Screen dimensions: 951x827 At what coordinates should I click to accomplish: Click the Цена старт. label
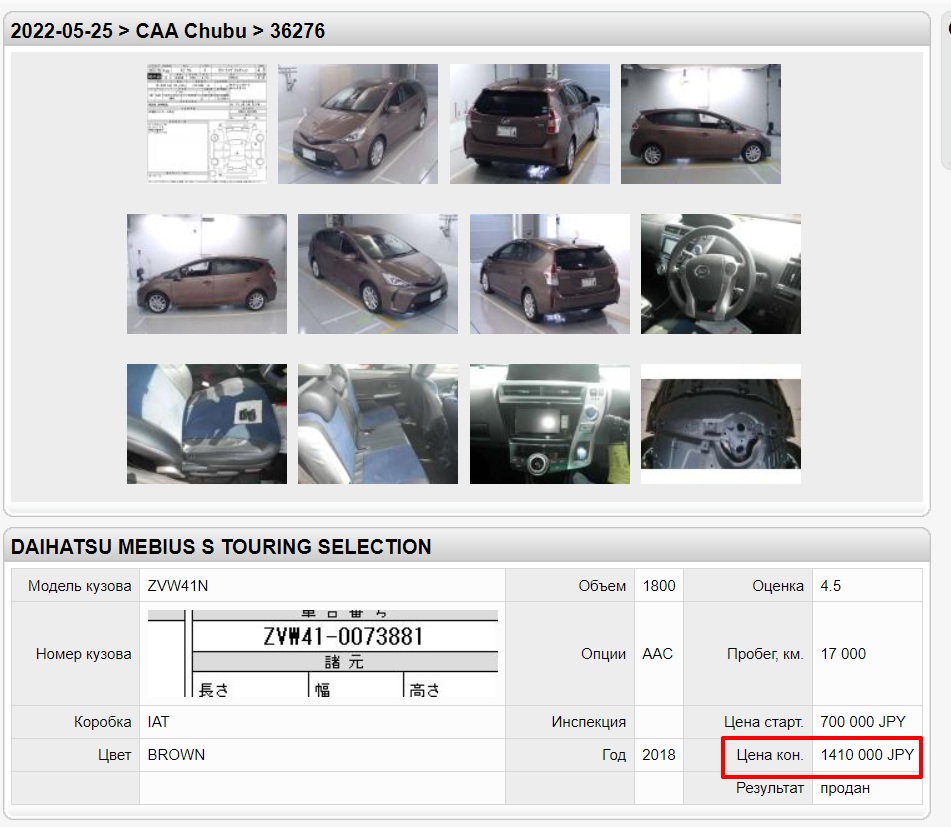(764, 722)
